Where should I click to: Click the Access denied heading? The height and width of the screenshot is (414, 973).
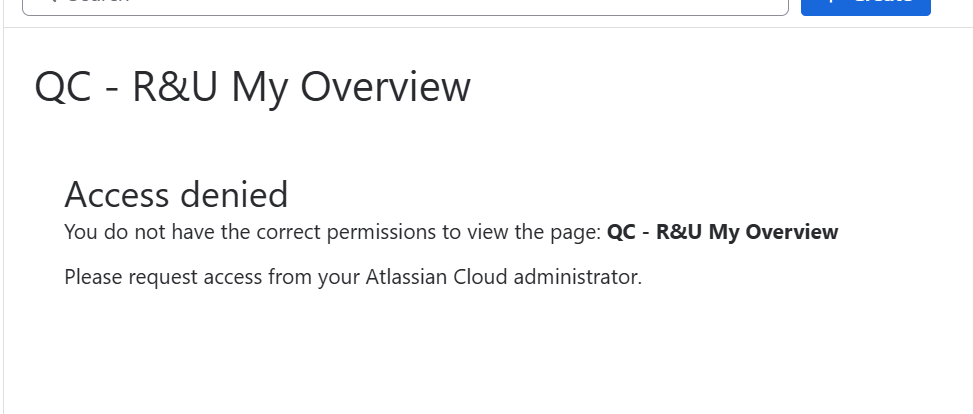[x=176, y=194]
